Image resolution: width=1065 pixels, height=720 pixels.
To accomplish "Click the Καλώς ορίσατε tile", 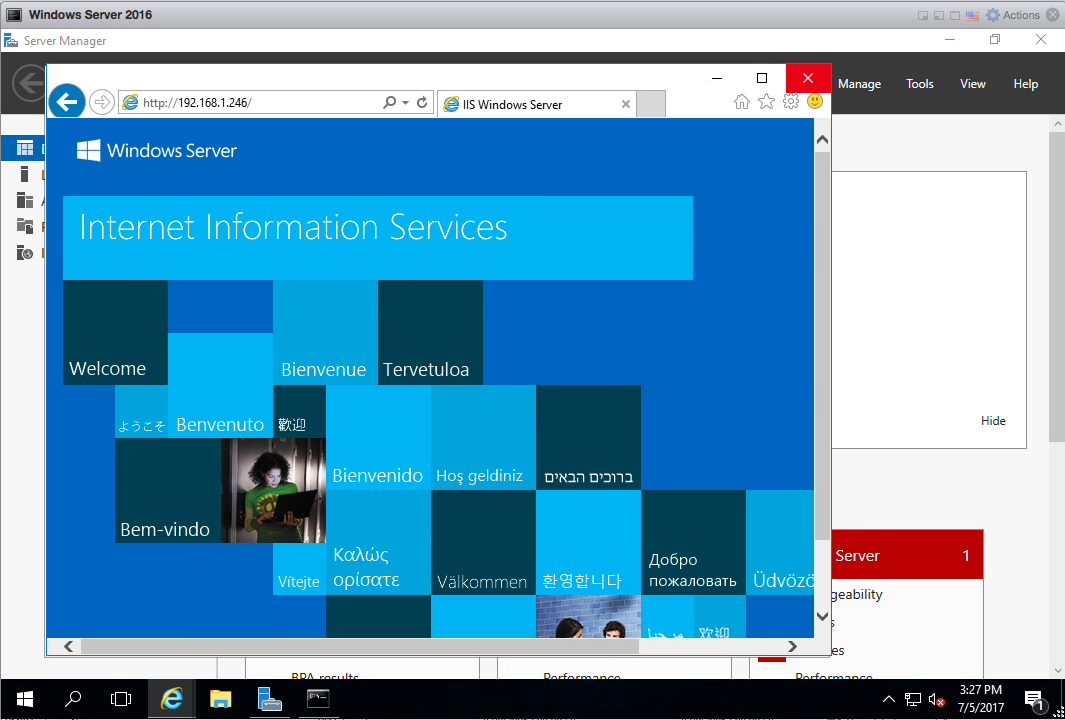I will coord(378,543).
